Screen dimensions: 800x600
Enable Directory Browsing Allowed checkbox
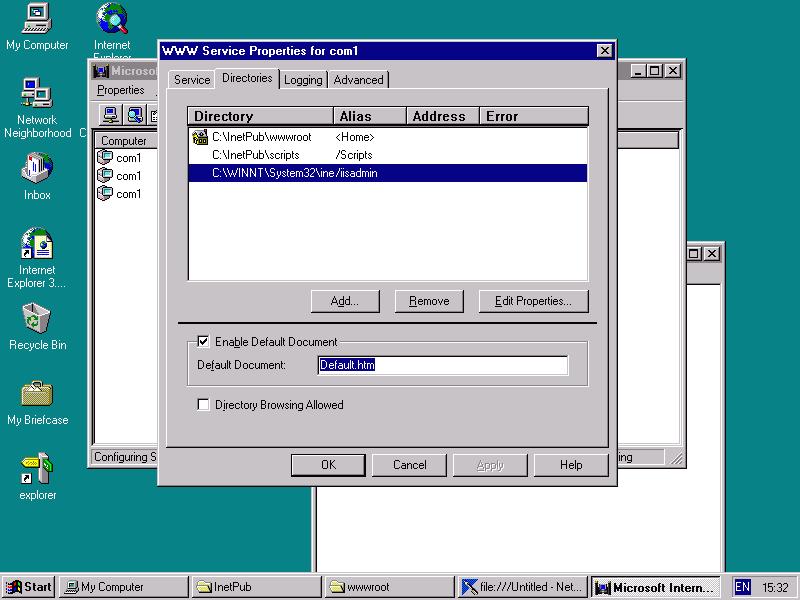point(204,405)
